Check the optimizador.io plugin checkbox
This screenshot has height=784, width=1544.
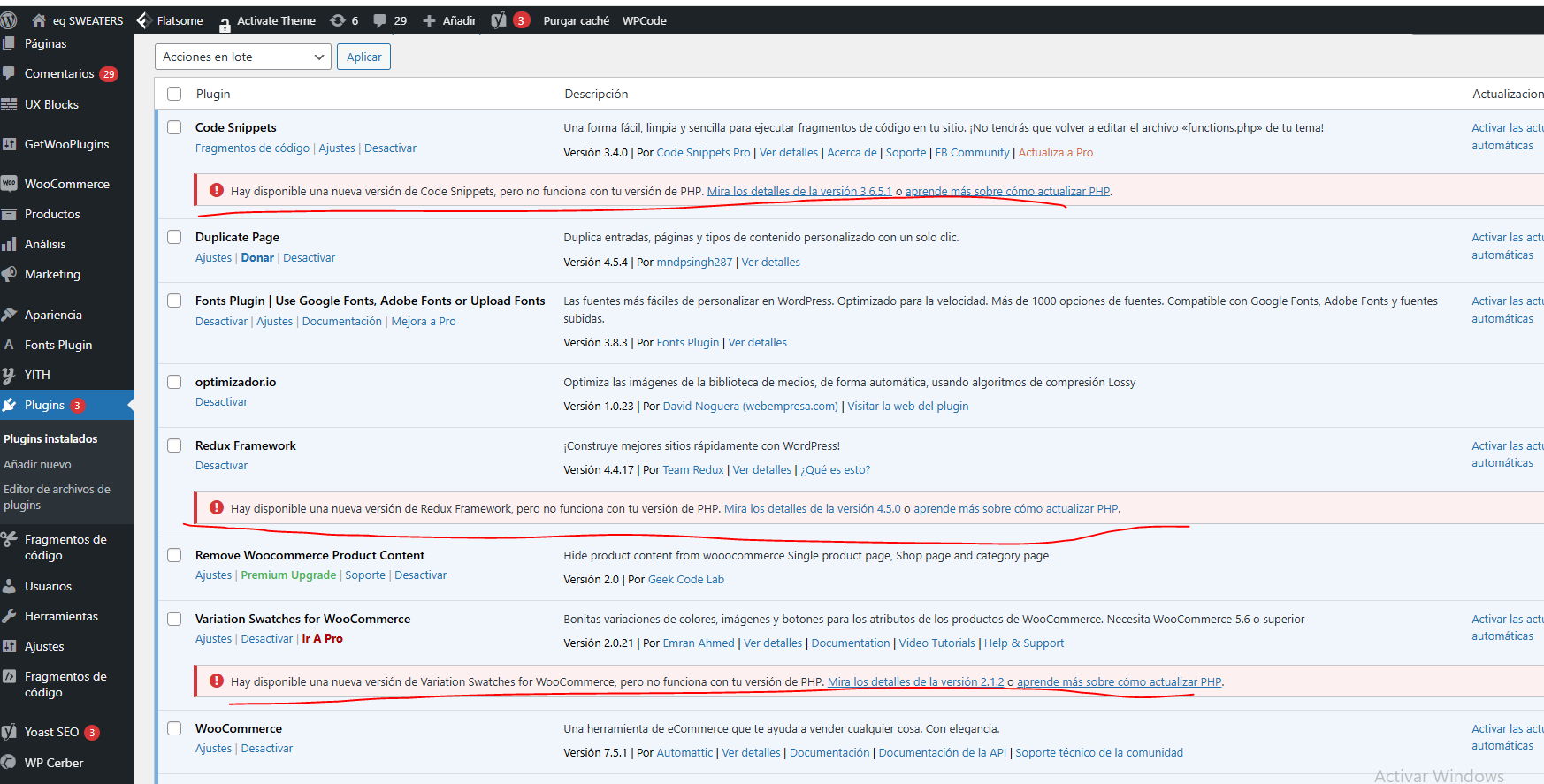[174, 382]
